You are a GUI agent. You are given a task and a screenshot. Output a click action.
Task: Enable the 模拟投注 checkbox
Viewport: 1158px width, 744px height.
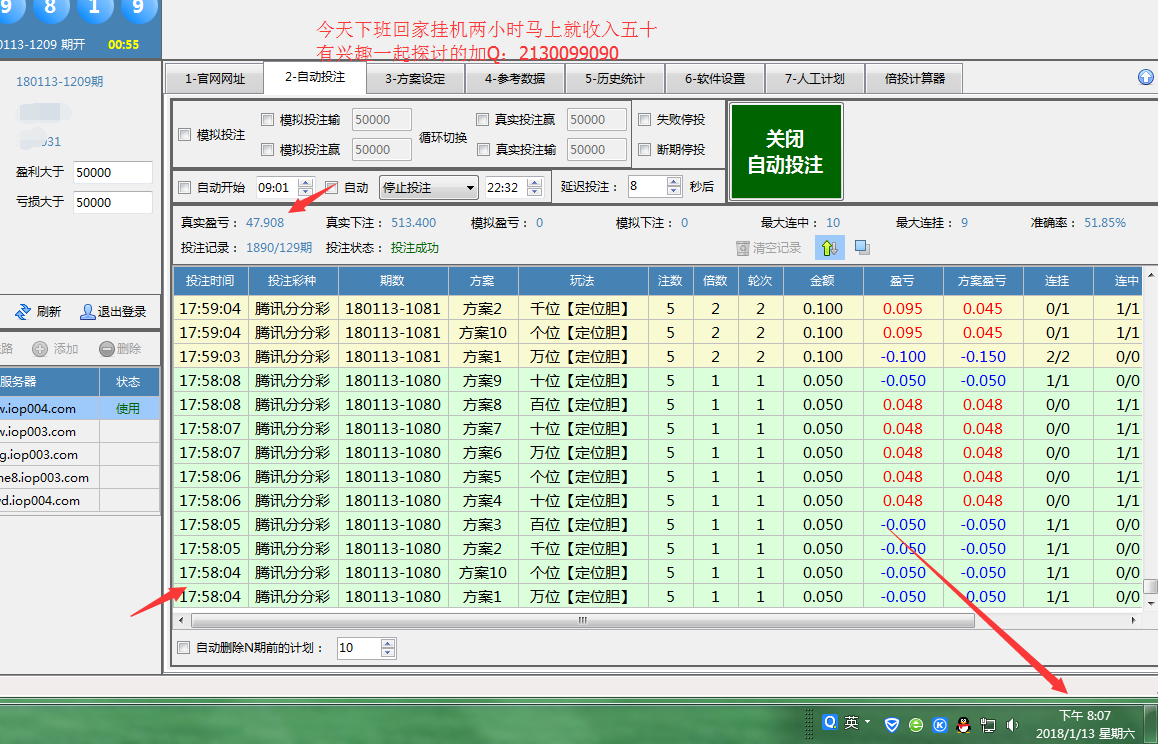point(185,135)
